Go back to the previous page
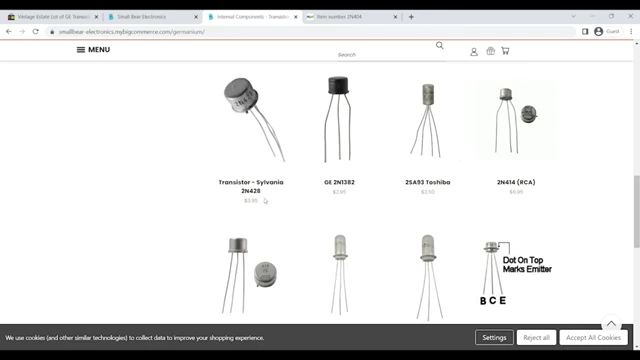The height and width of the screenshot is (360, 640). coord(9,31)
